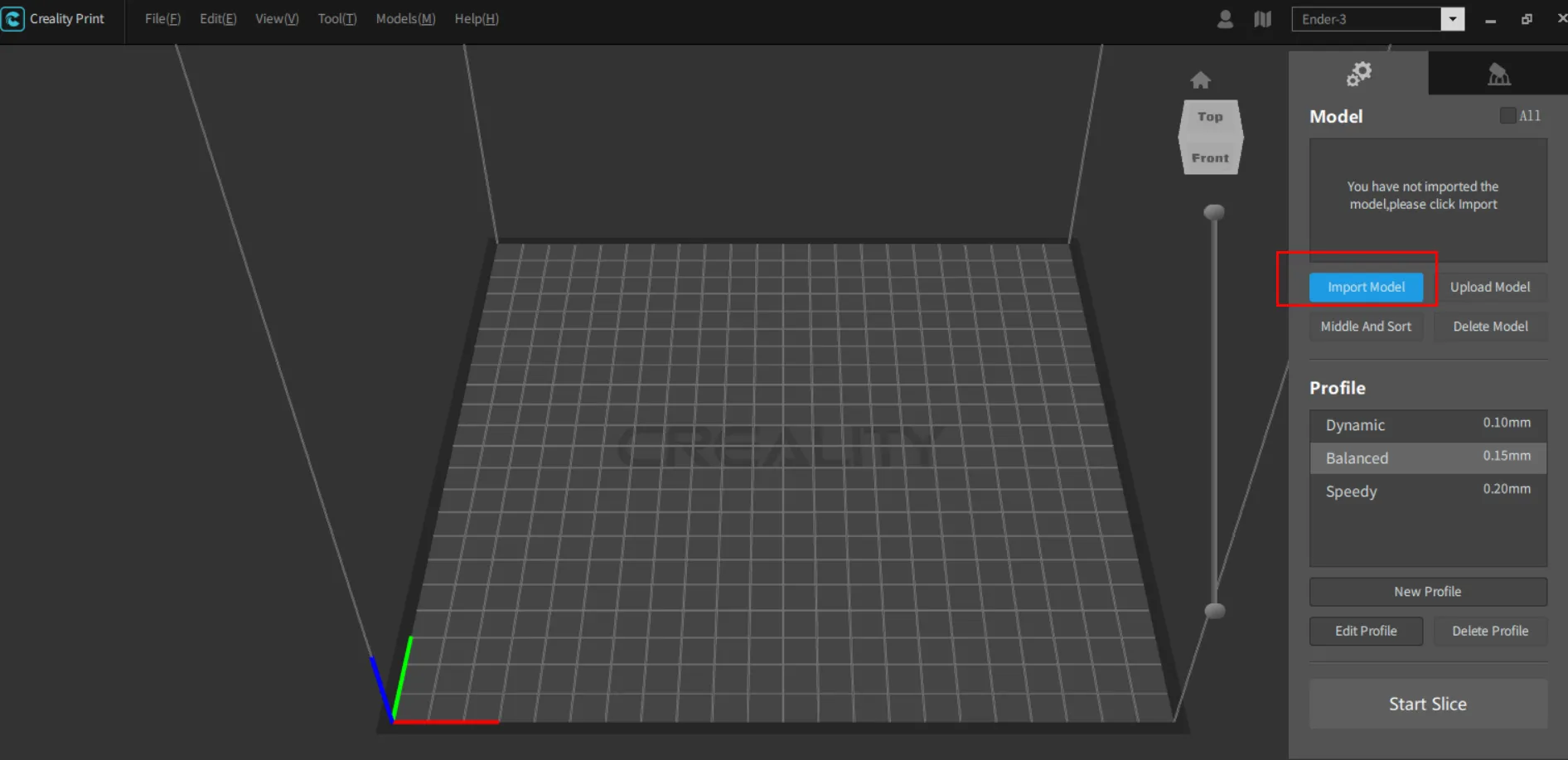Click the top handle of vertical slider

coord(1214,212)
